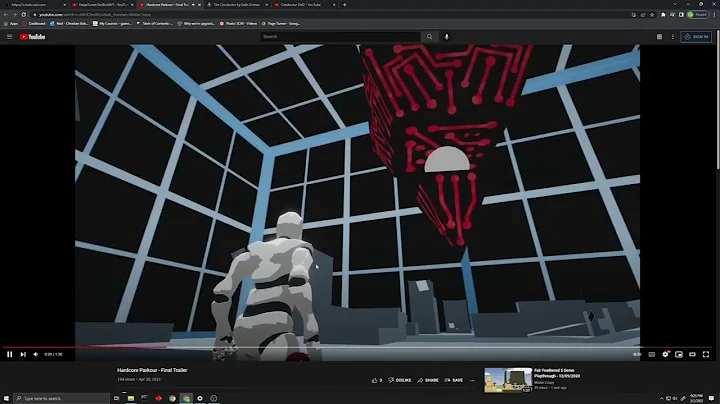Click the SIGN IN button
This screenshot has height=404, width=720.
click(x=696, y=37)
